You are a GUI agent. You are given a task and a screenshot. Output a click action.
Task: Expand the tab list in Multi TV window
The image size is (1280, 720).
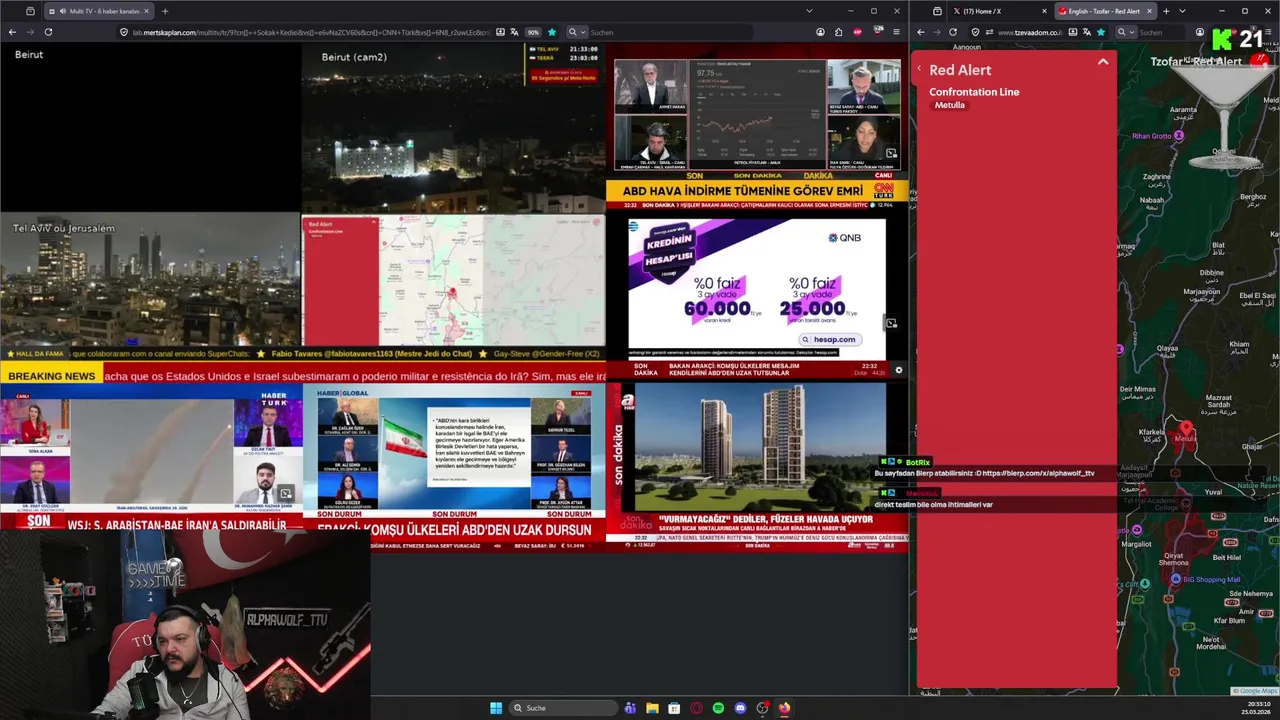(x=809, y=11)
